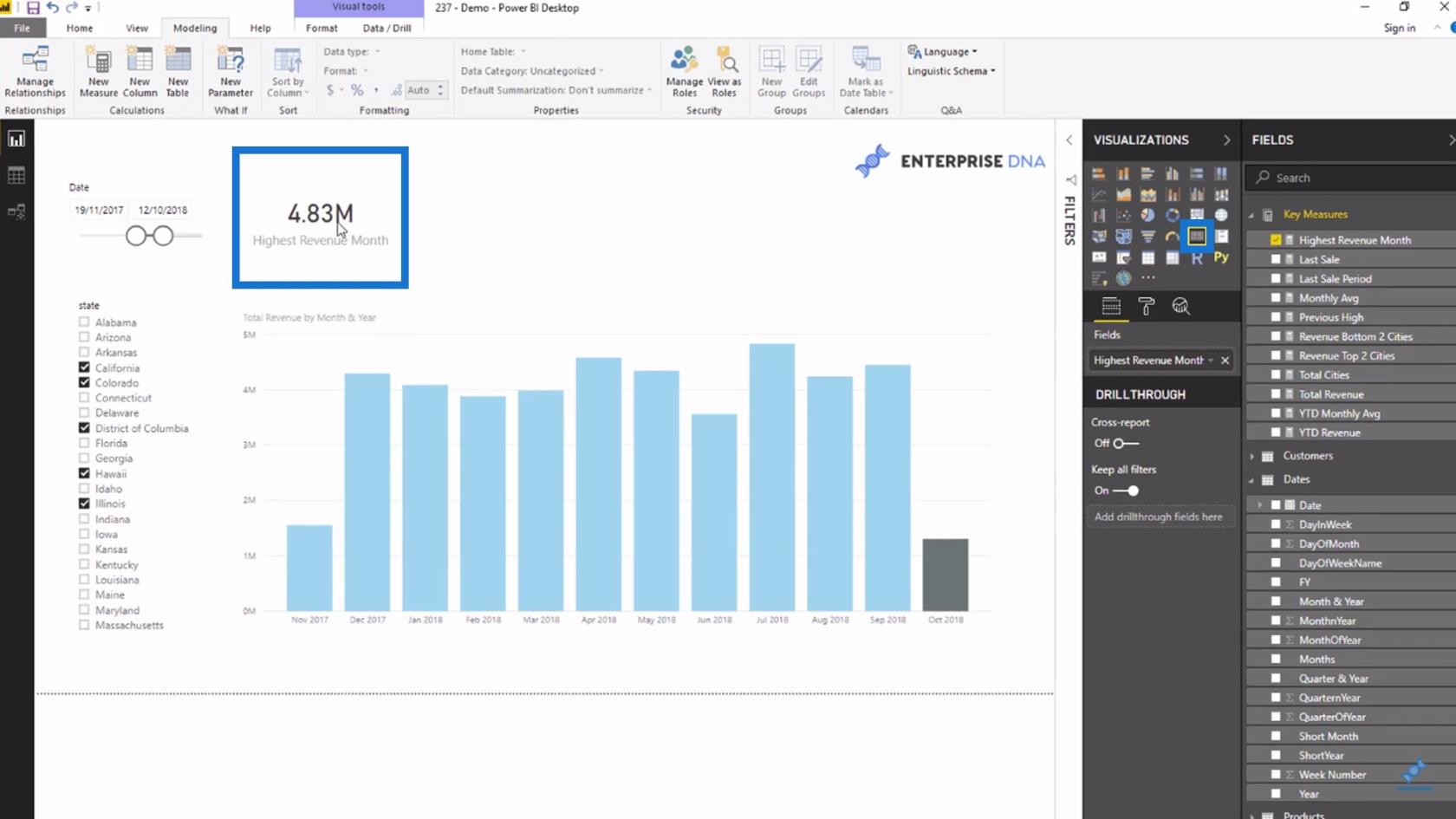Collapse the Dates table in Fields
This screenshot has width=1456, height=819.
(1251, 479)
